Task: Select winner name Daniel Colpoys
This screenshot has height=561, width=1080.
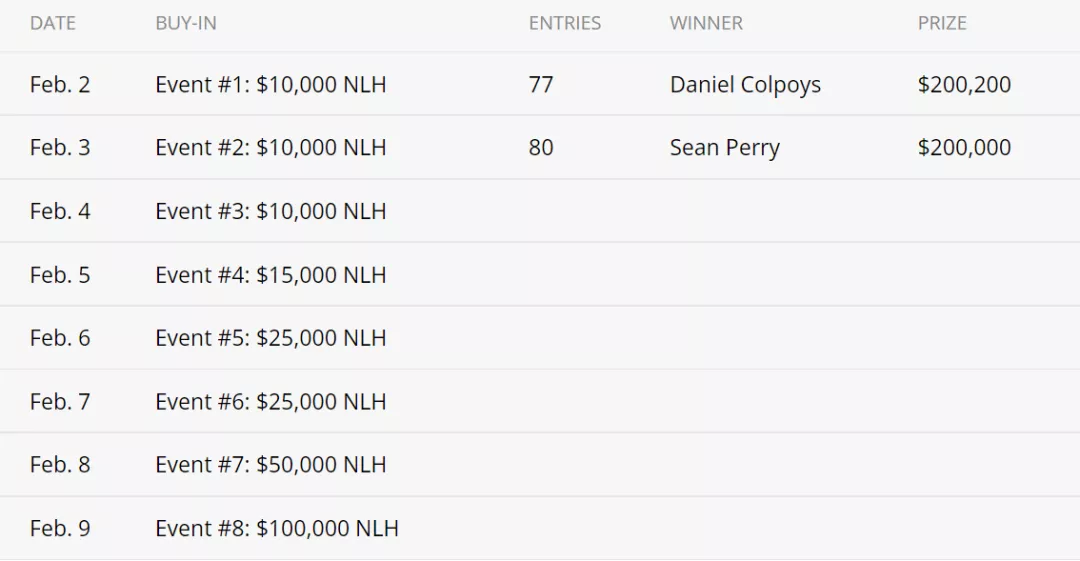Action: tap(745, 85)
